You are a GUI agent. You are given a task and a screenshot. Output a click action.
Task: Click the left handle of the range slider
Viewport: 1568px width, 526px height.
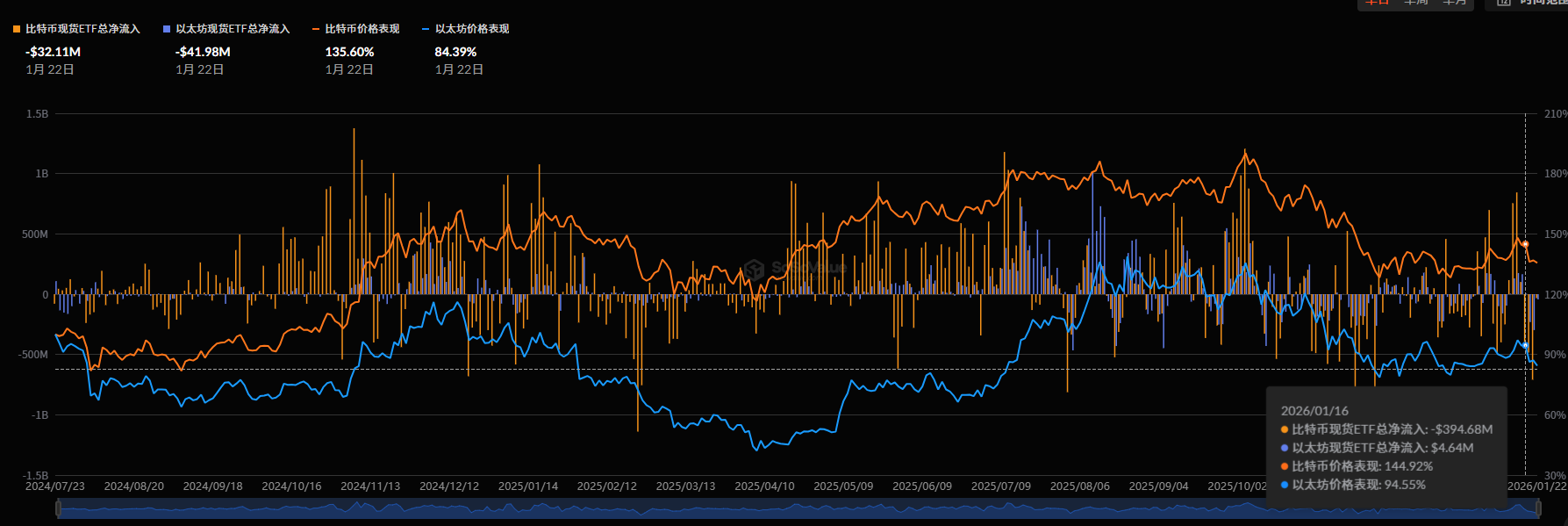tap(58, 508)
